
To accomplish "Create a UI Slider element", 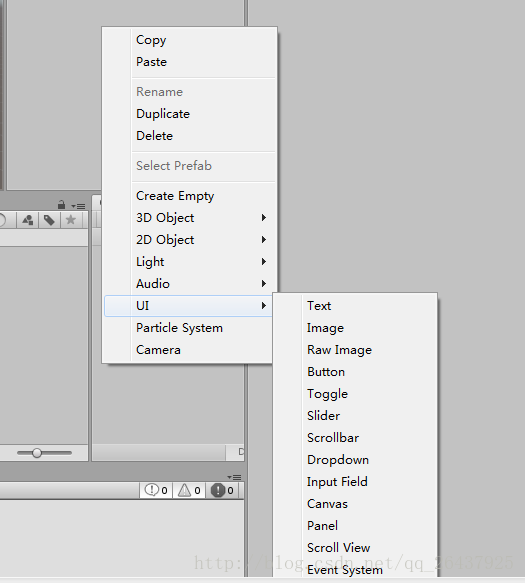I will 355,416.
